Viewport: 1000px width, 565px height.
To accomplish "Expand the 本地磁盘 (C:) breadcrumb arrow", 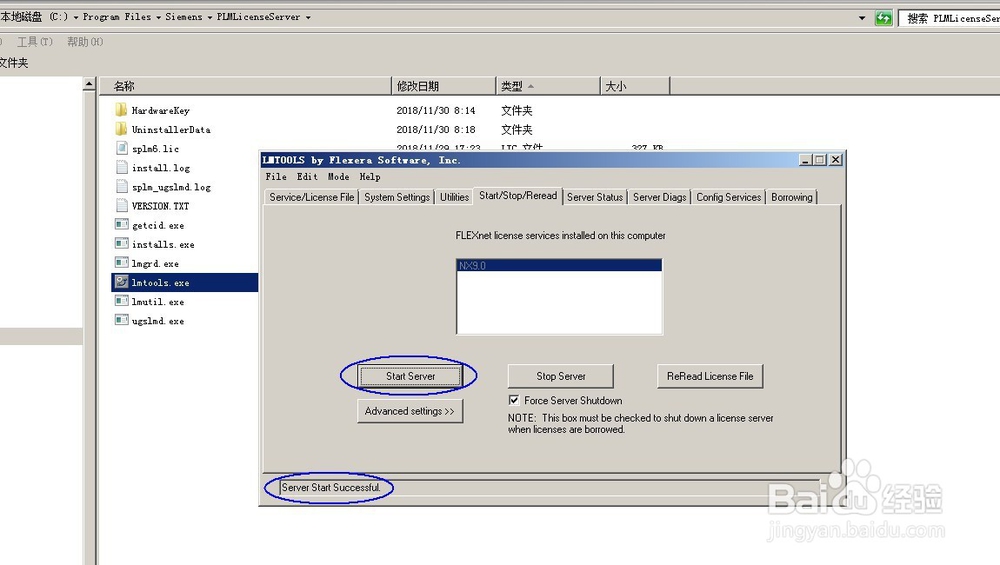I will (x=76, y=17).
